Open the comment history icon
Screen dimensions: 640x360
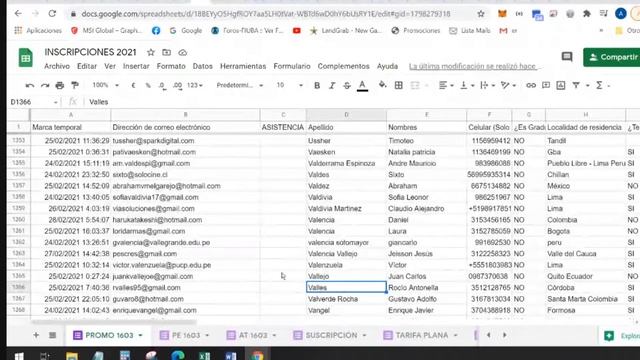(x=567, y=57)
